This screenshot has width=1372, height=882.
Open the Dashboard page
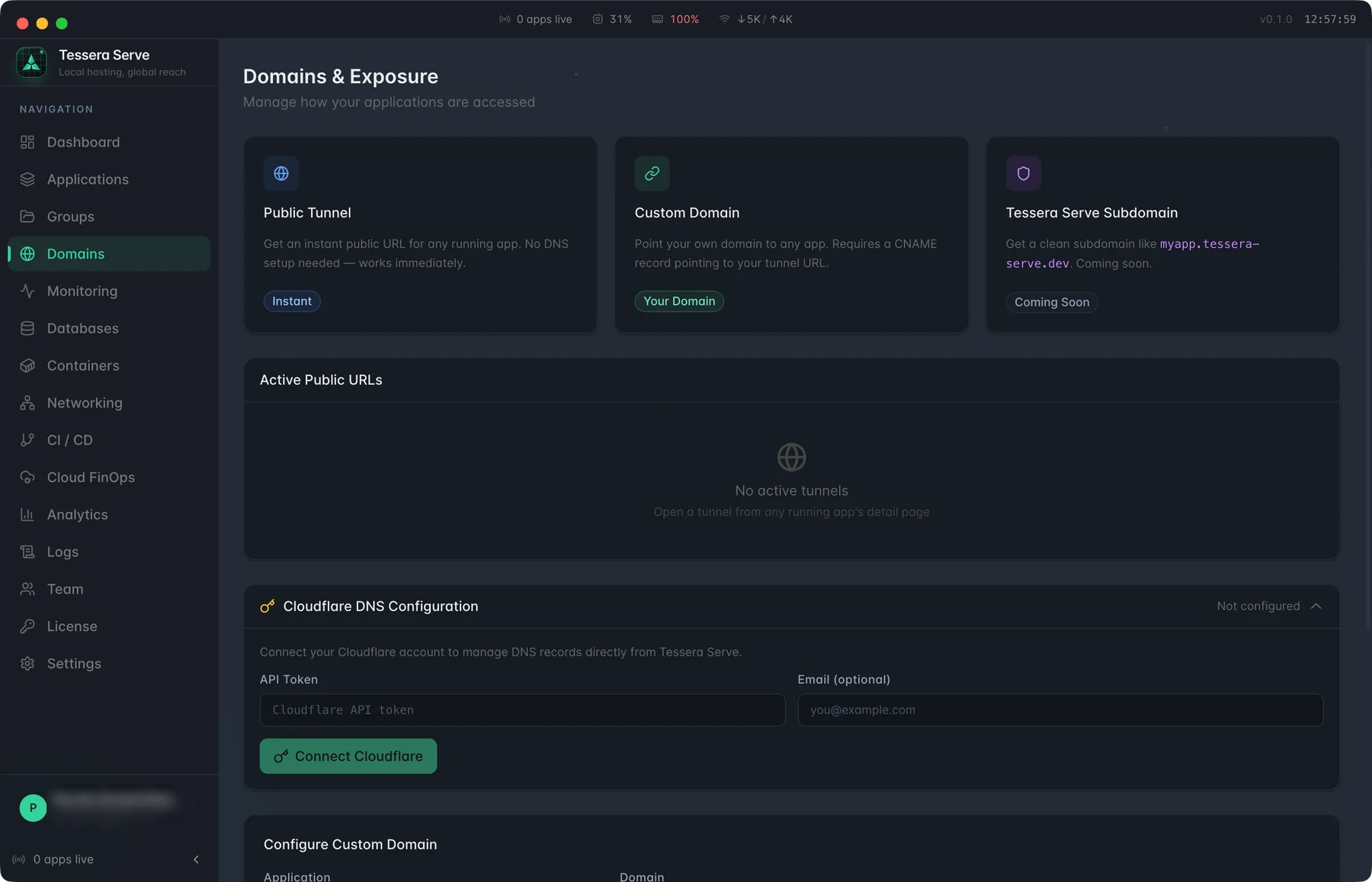tap(109, 142)
